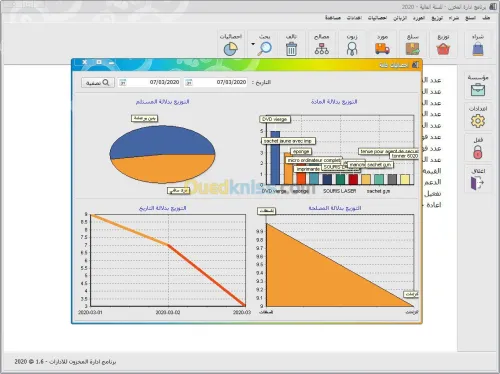Open the شراء (purchase) menu in the menu bar
The height and width of the screenshot is (374, 500).
point(454,18)
